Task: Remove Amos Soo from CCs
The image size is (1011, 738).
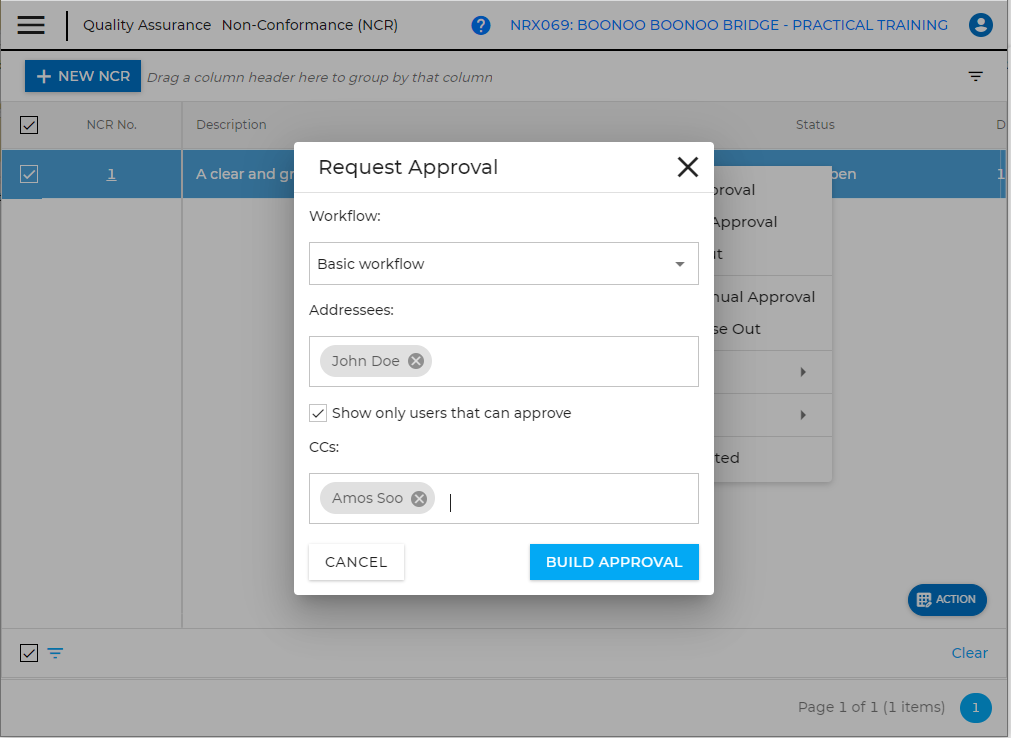Action: point(419,498)
